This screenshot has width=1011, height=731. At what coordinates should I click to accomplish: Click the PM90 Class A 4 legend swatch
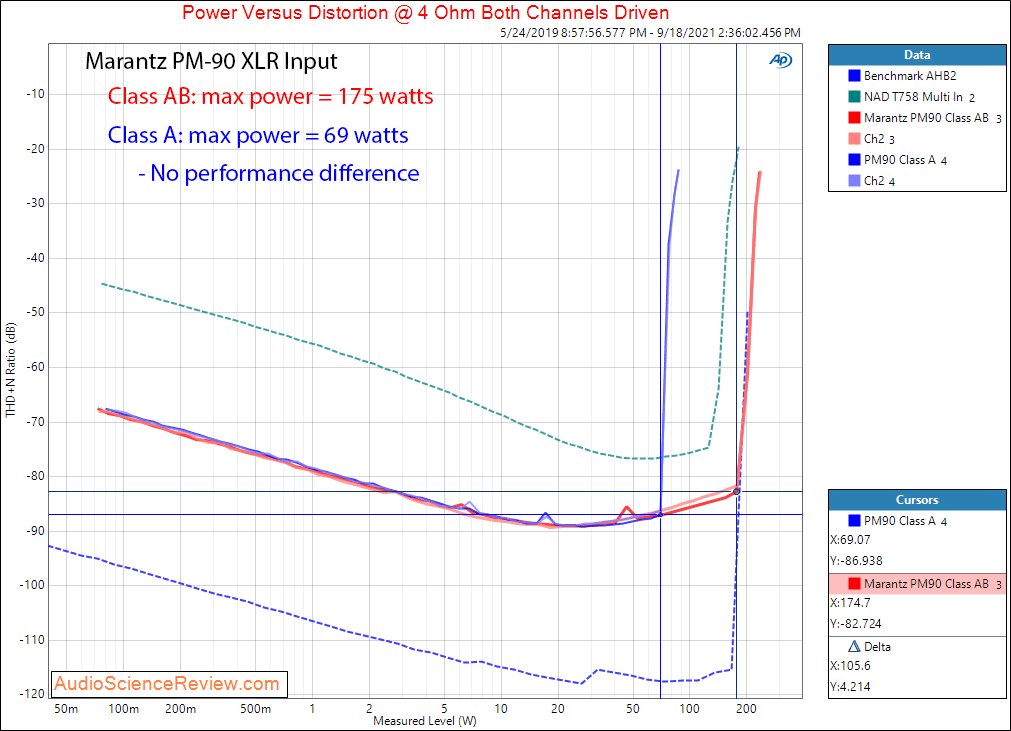[854, 159]
